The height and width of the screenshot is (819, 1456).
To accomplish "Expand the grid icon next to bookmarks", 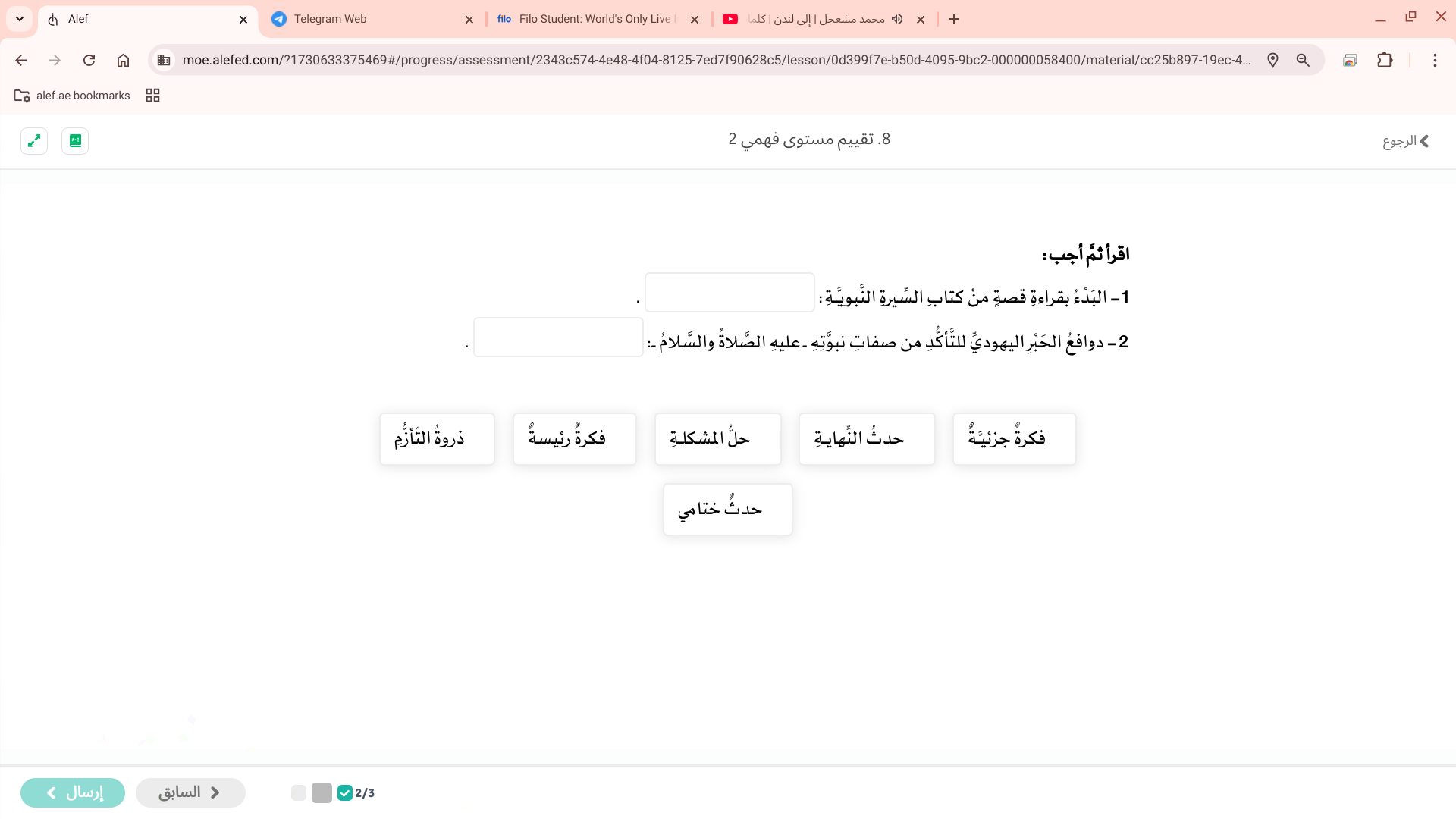I will click(x=152, y=95).
